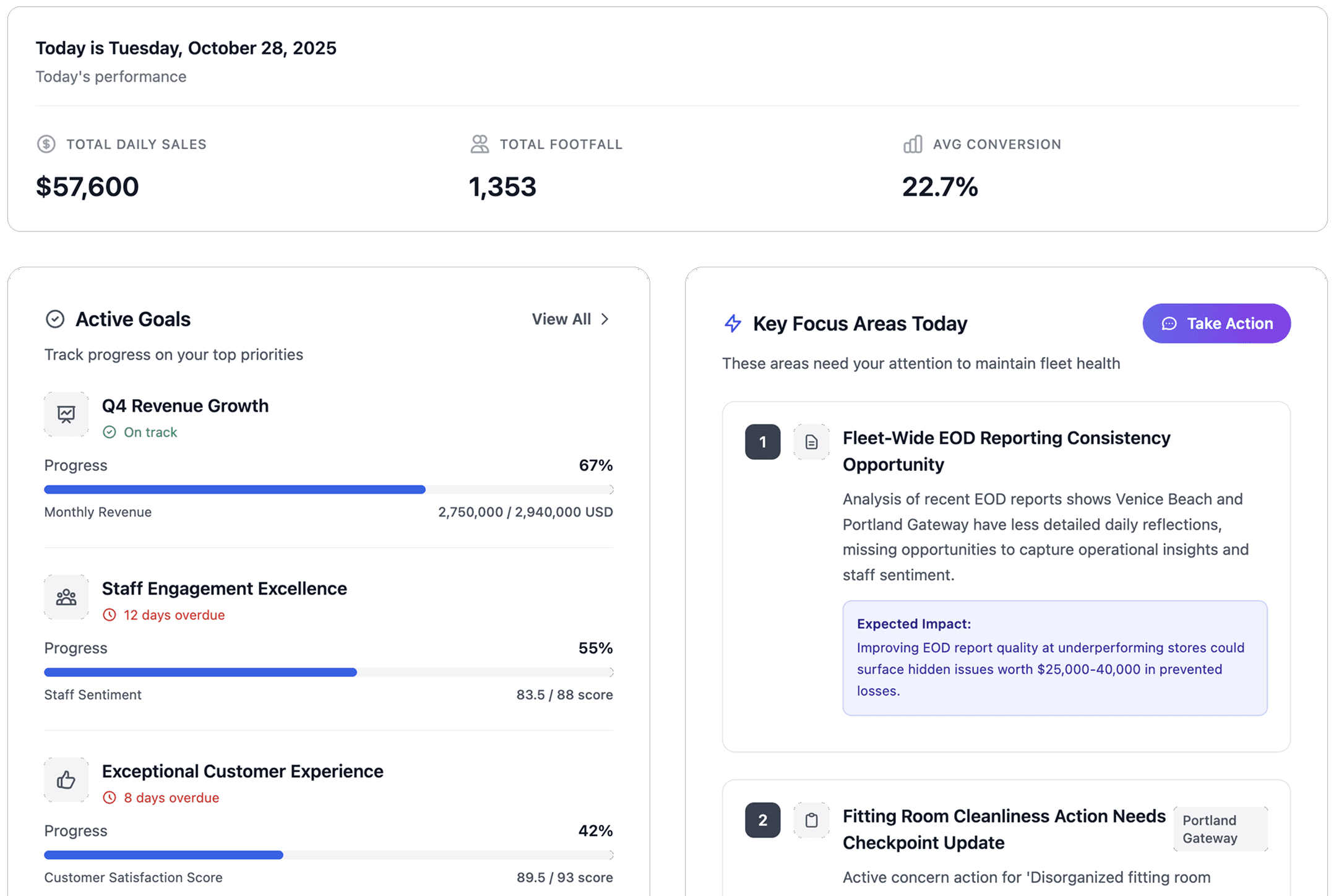
Task: Select the Portland Gateway store tag
Action: [x=1220, y=829]
